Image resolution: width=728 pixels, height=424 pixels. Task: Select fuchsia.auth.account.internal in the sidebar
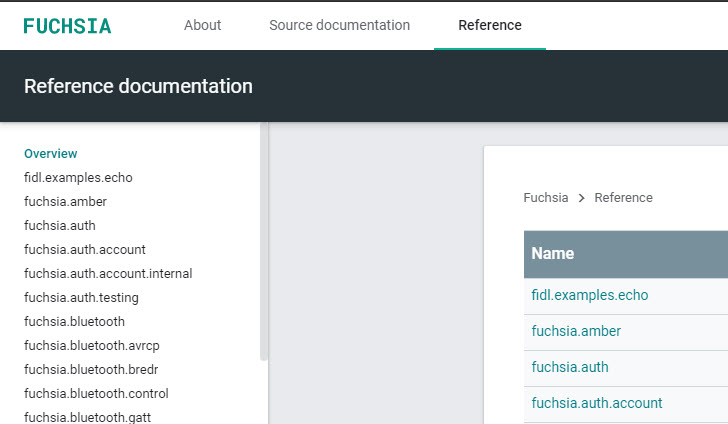(x=108, y=274)
